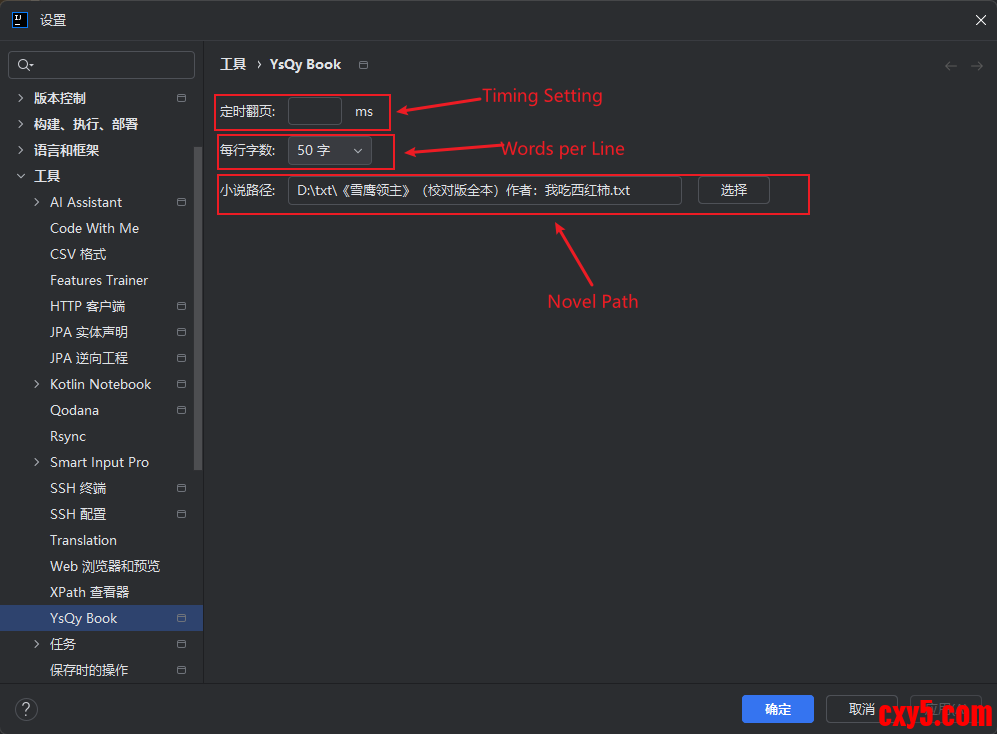Expand the Smart Input Pro node

(37, 462)
